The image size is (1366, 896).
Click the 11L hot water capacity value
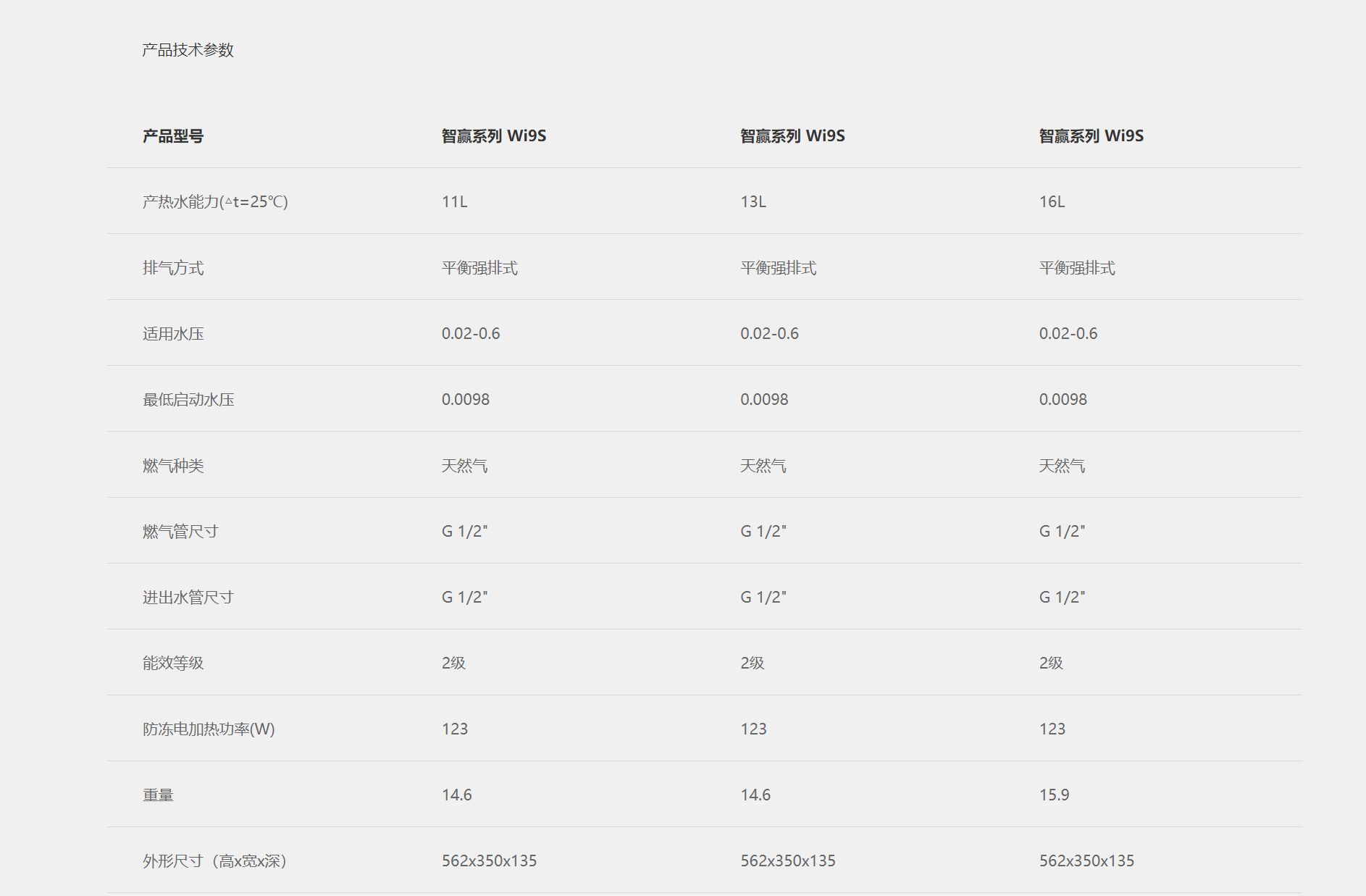pos(455,202)
